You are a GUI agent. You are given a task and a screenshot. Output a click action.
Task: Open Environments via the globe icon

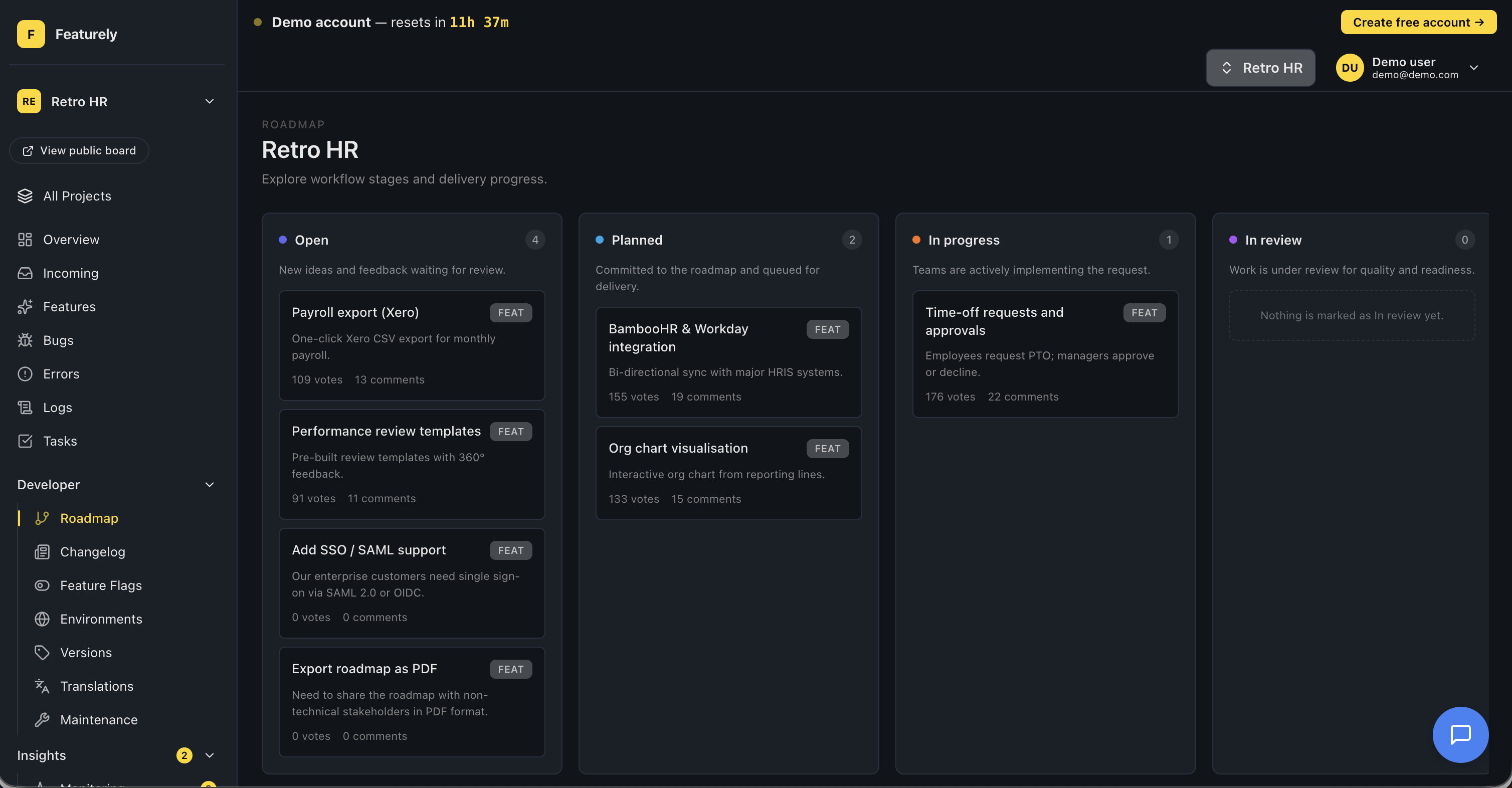click(x=42, y=619)
